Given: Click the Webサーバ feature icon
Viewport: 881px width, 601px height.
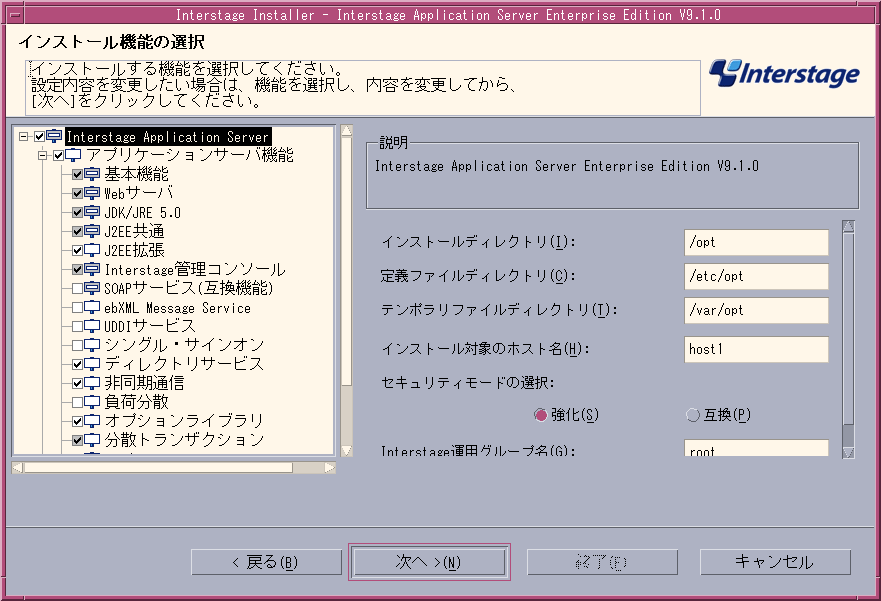Looking at the screenshot, I should click(x=92, y=193).
